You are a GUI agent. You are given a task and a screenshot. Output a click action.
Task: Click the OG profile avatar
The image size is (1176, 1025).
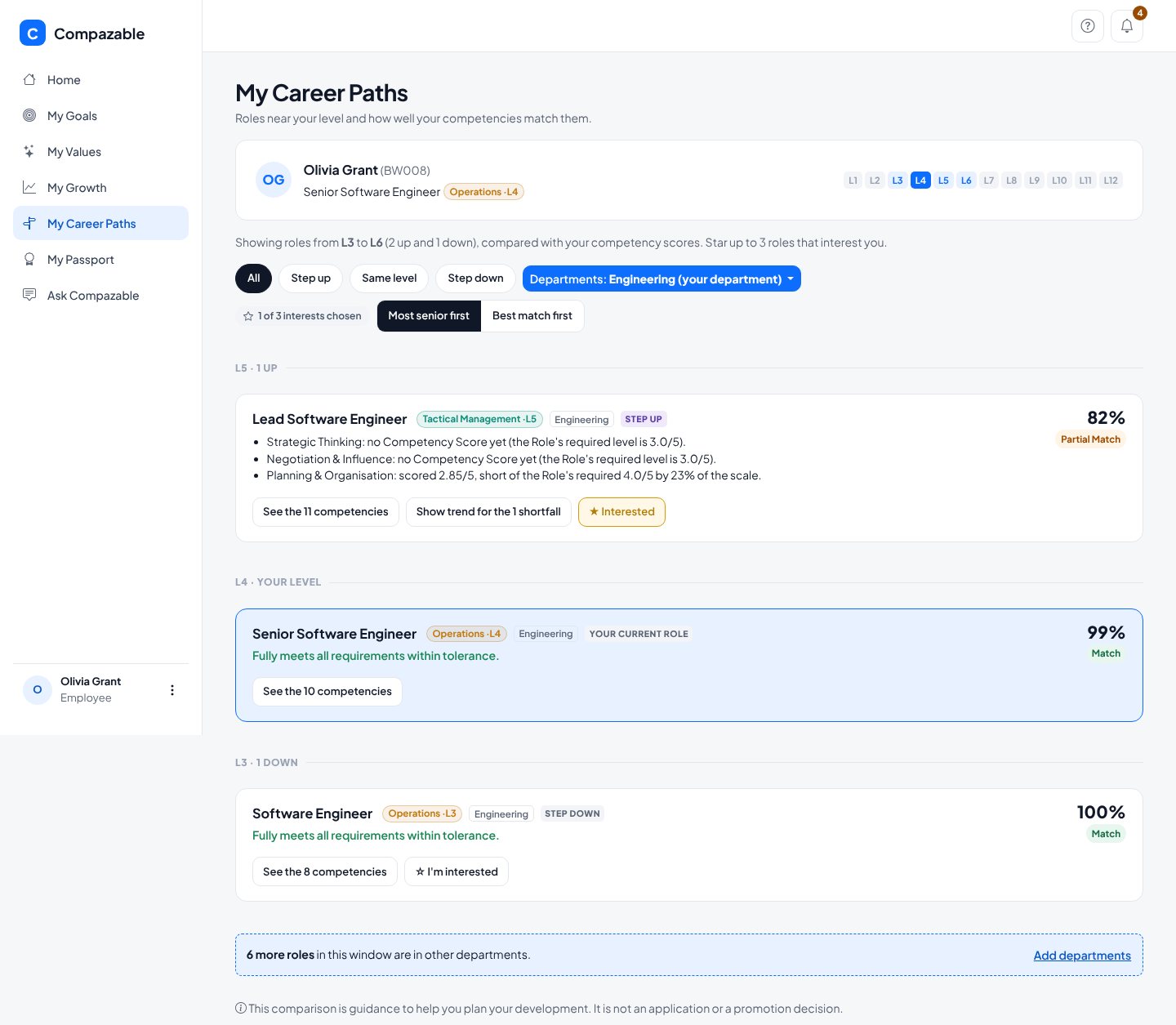[x=274, y=180]
